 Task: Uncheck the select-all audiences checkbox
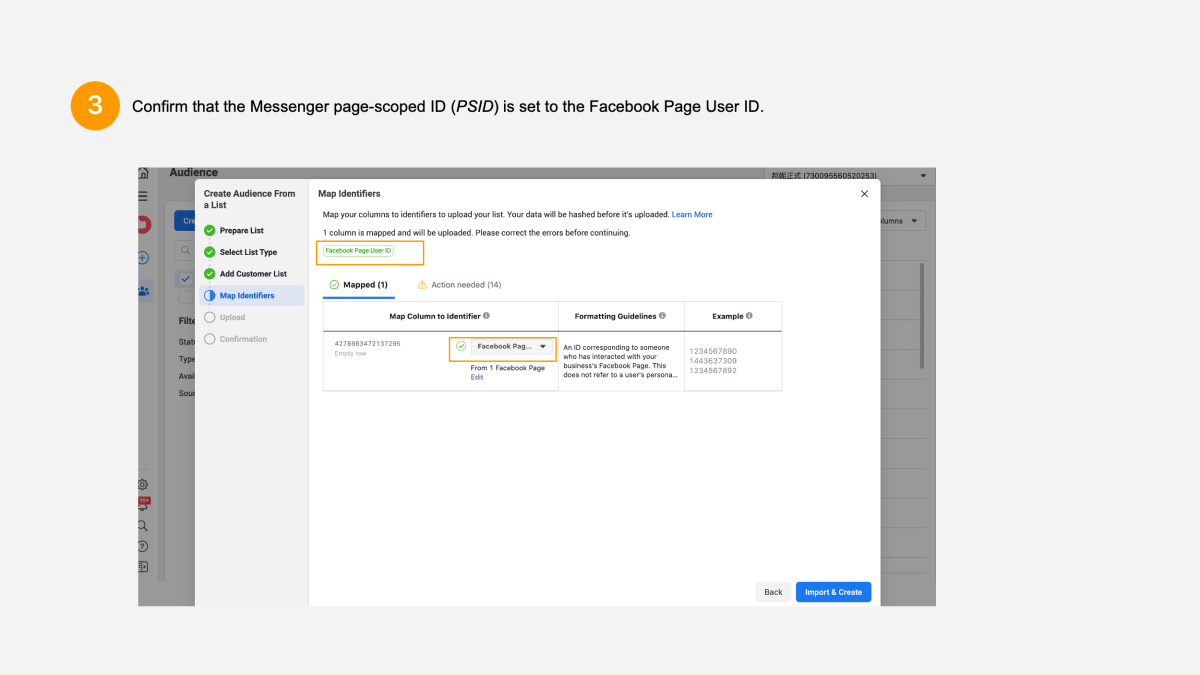[x=185, y=277]
